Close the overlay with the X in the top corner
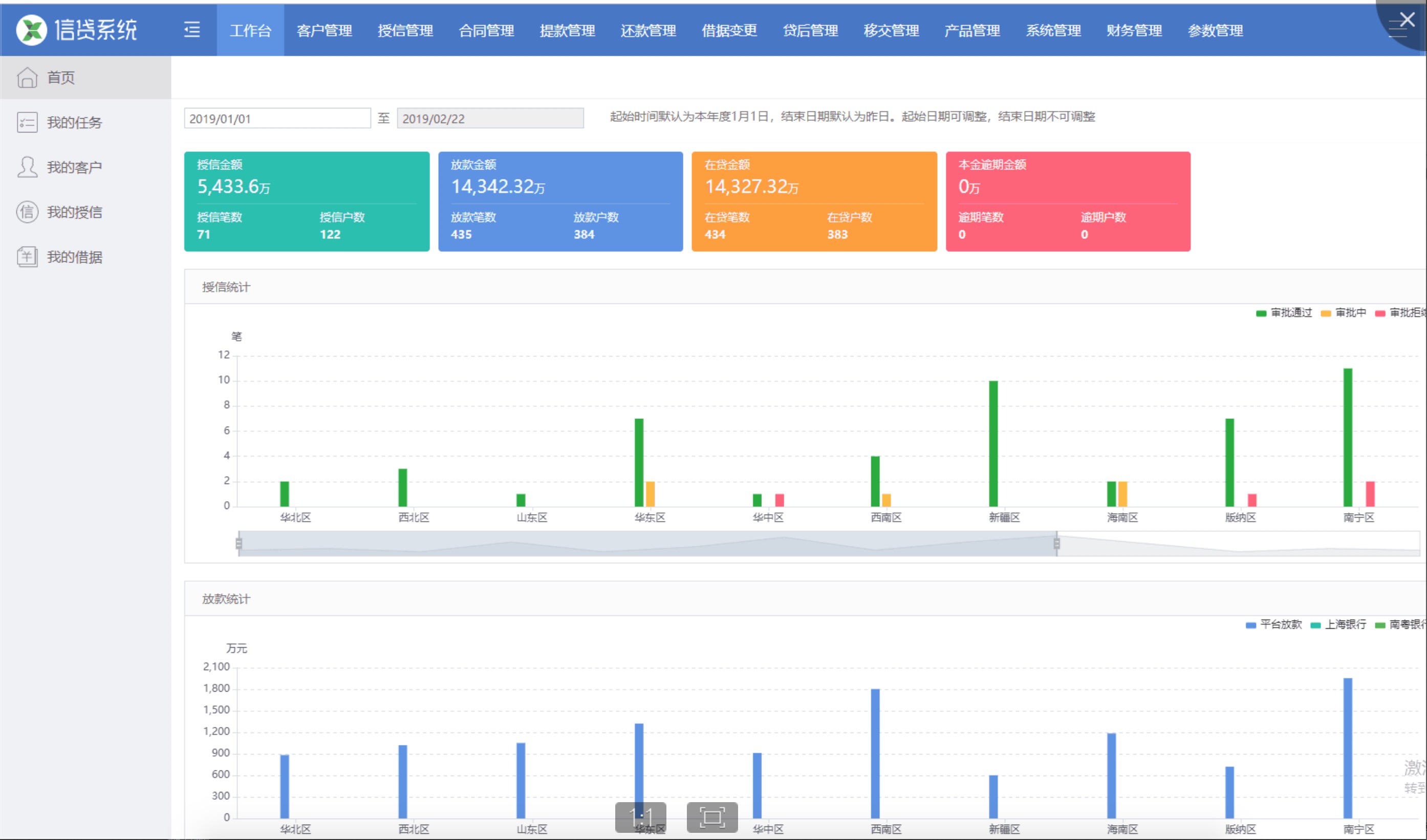The width and height of the screenshot is (1427, 840). 1407,20
